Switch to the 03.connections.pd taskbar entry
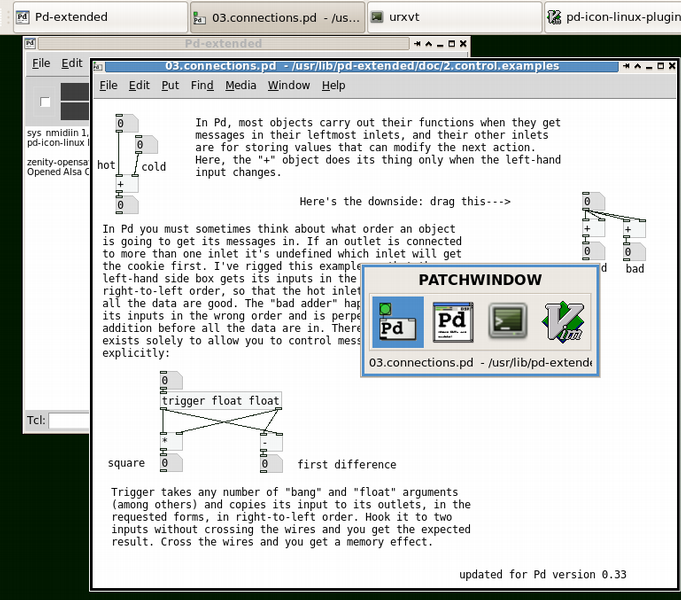 coord(278,17)
